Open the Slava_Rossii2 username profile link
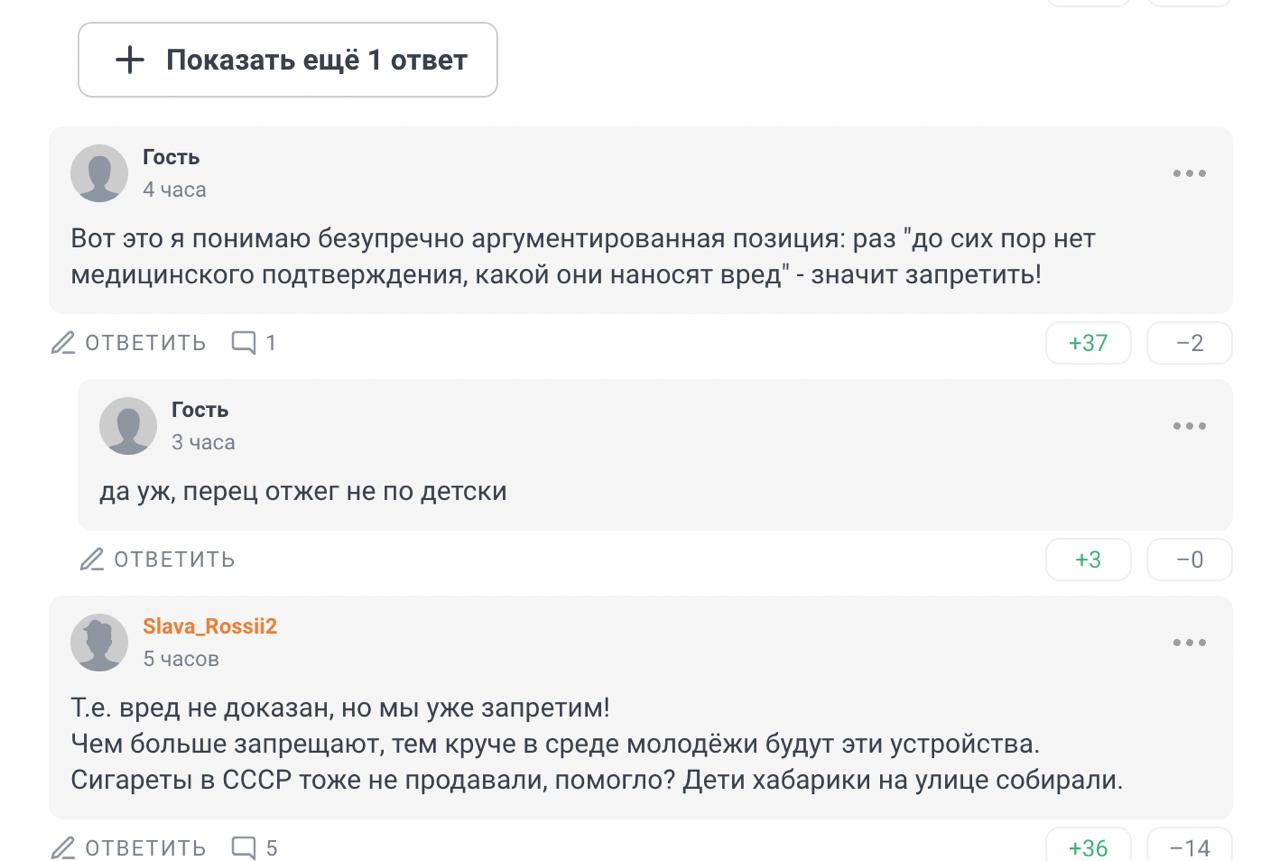Viewport: 1280px width, 861px height. [210, 627]
